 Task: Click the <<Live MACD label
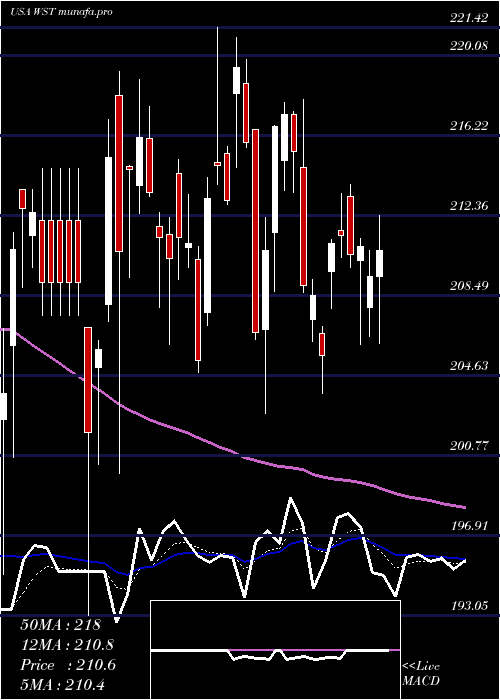tap(421, 674)
